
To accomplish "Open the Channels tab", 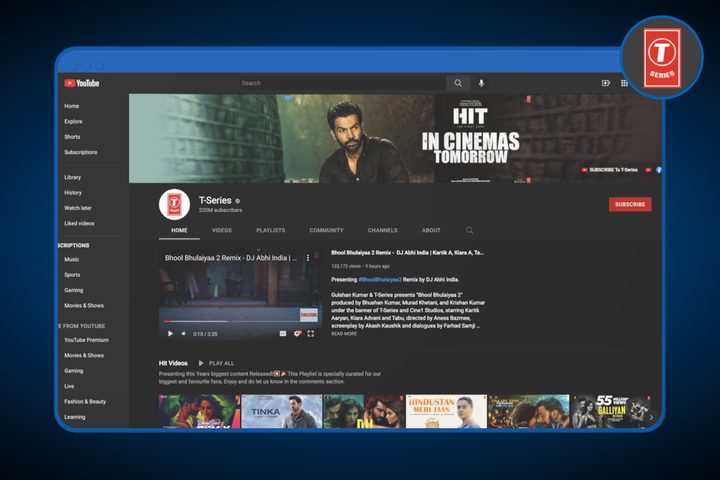I will pos(382,230).
